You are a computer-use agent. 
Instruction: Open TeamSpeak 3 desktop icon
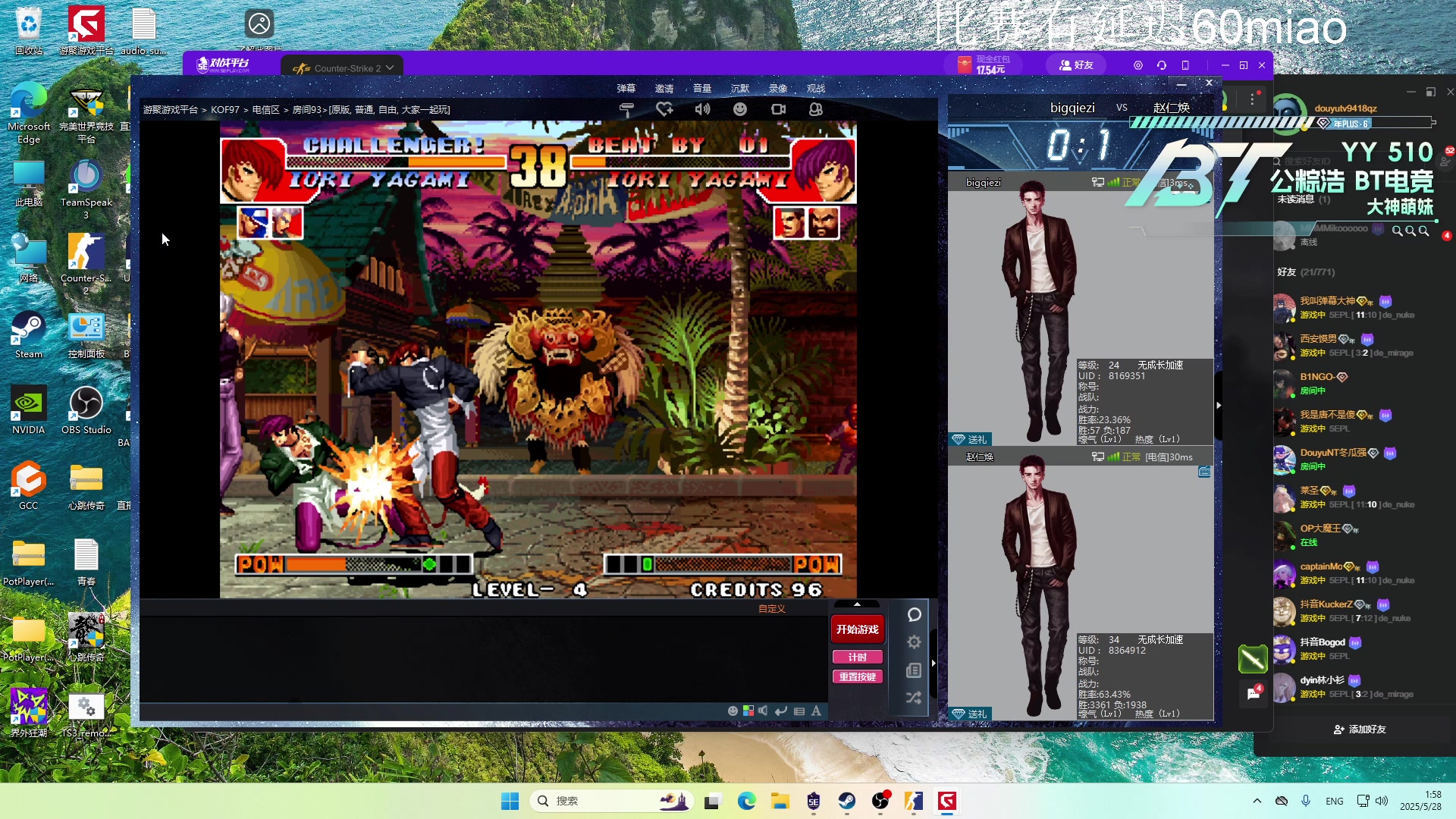(x=86, y=190)
